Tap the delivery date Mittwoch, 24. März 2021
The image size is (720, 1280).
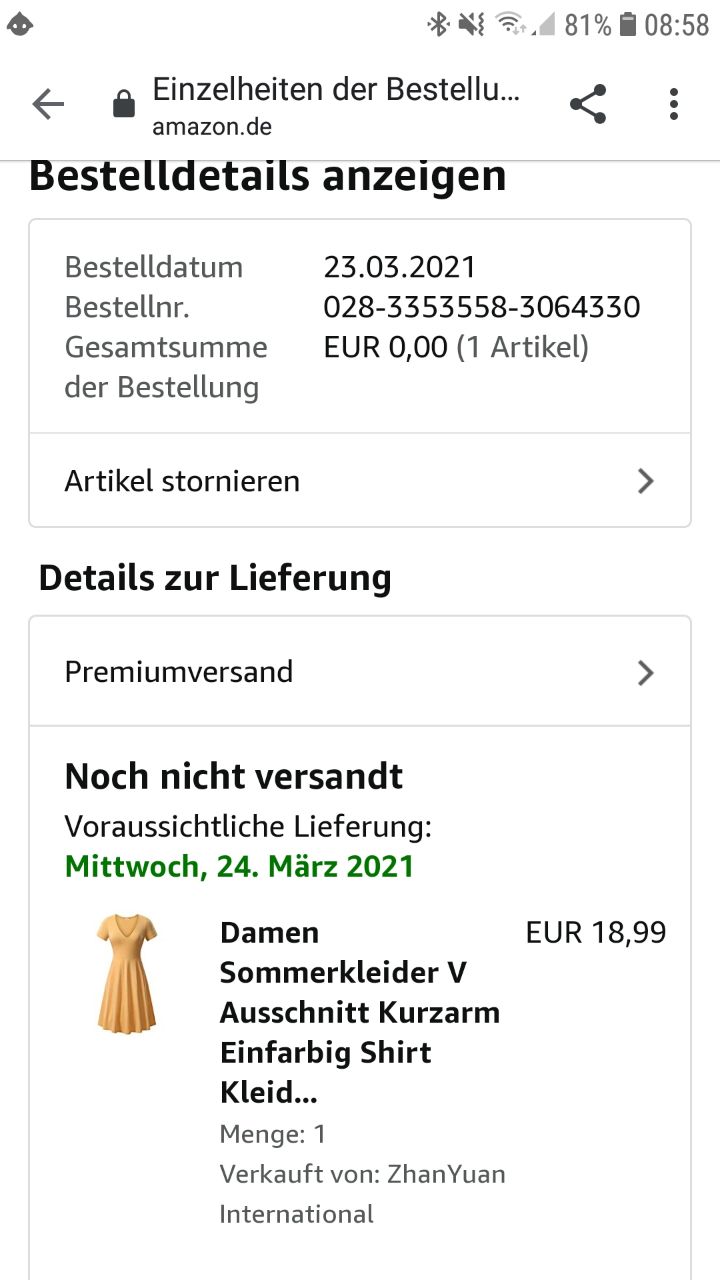239,866
